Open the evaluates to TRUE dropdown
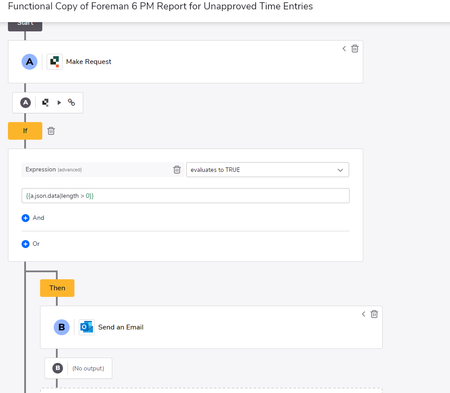The image size is (450, 393). 268,170
